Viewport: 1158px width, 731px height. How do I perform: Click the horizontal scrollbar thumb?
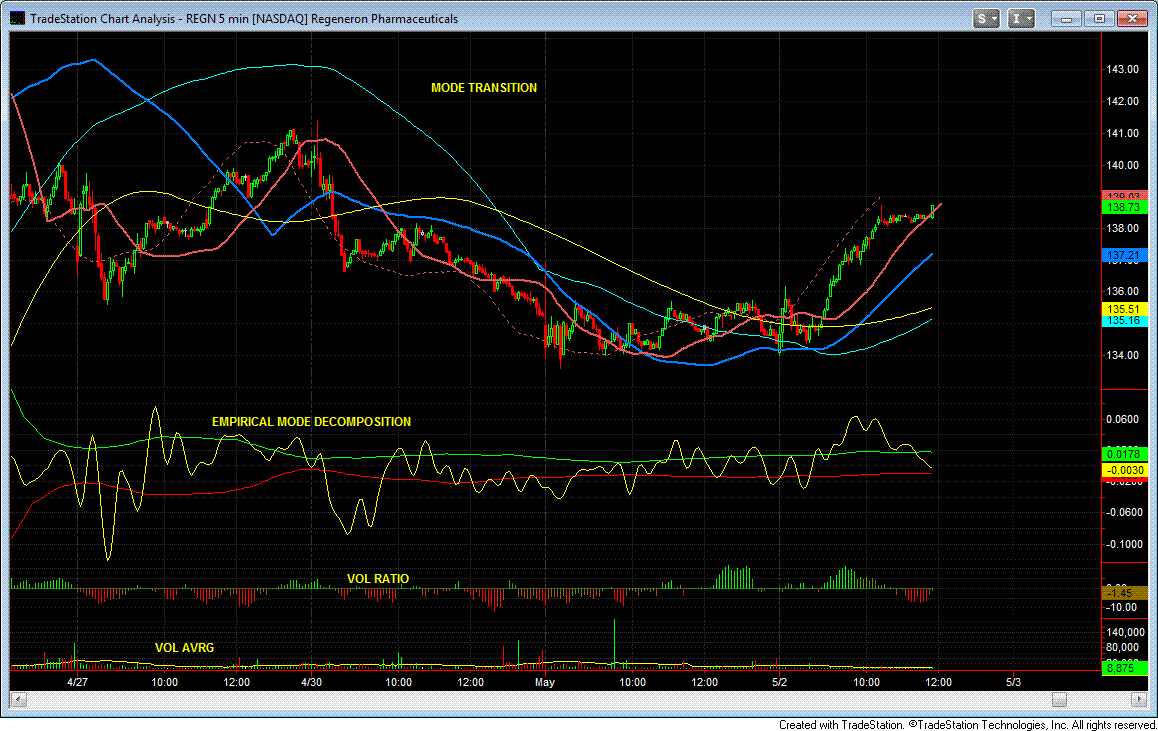click(x=1059, y=699)
